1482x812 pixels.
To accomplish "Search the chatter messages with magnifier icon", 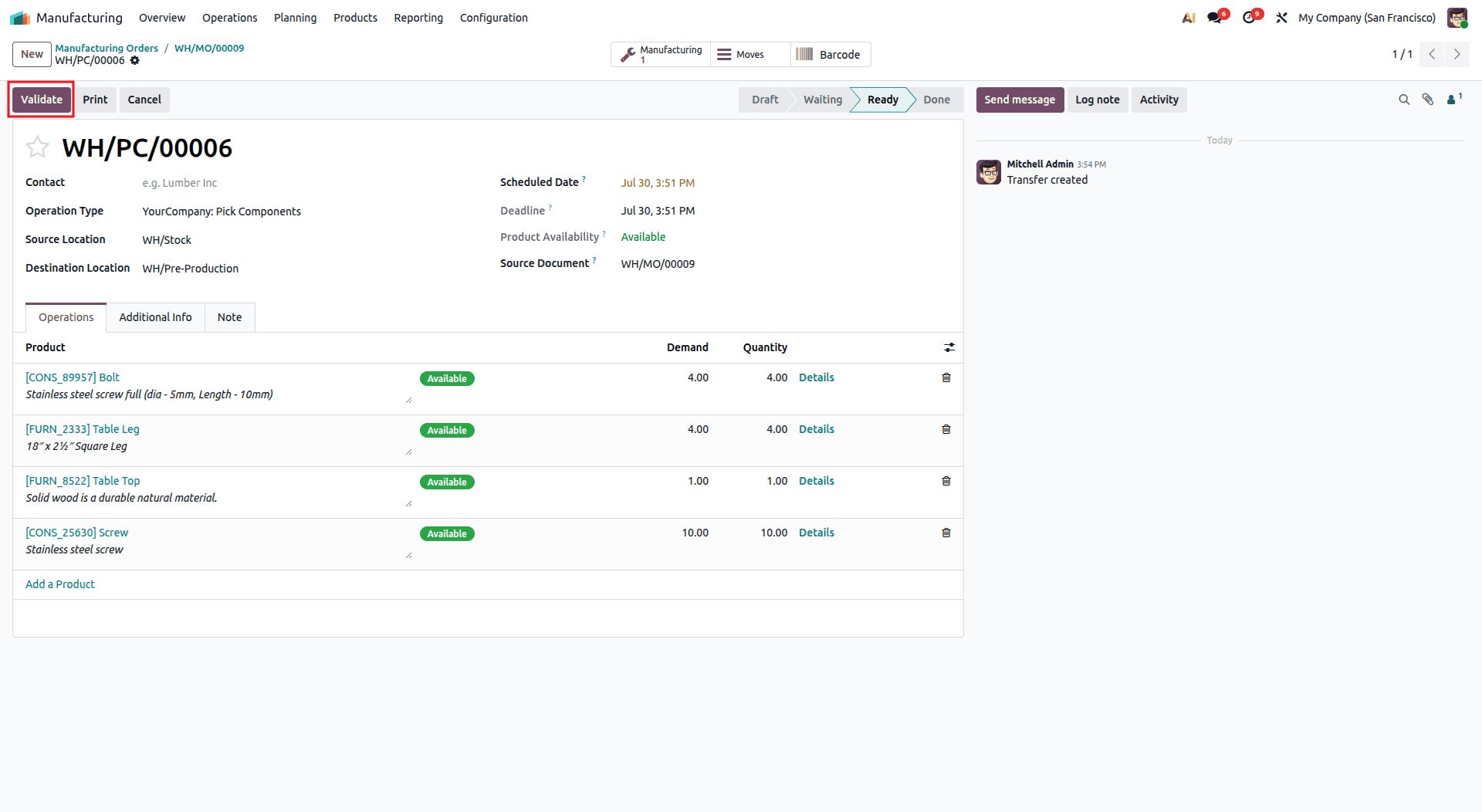I will (x=1404, y=100).
